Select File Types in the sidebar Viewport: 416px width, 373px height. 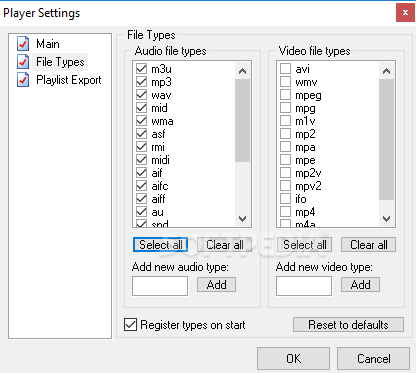(x=60, y=62)
